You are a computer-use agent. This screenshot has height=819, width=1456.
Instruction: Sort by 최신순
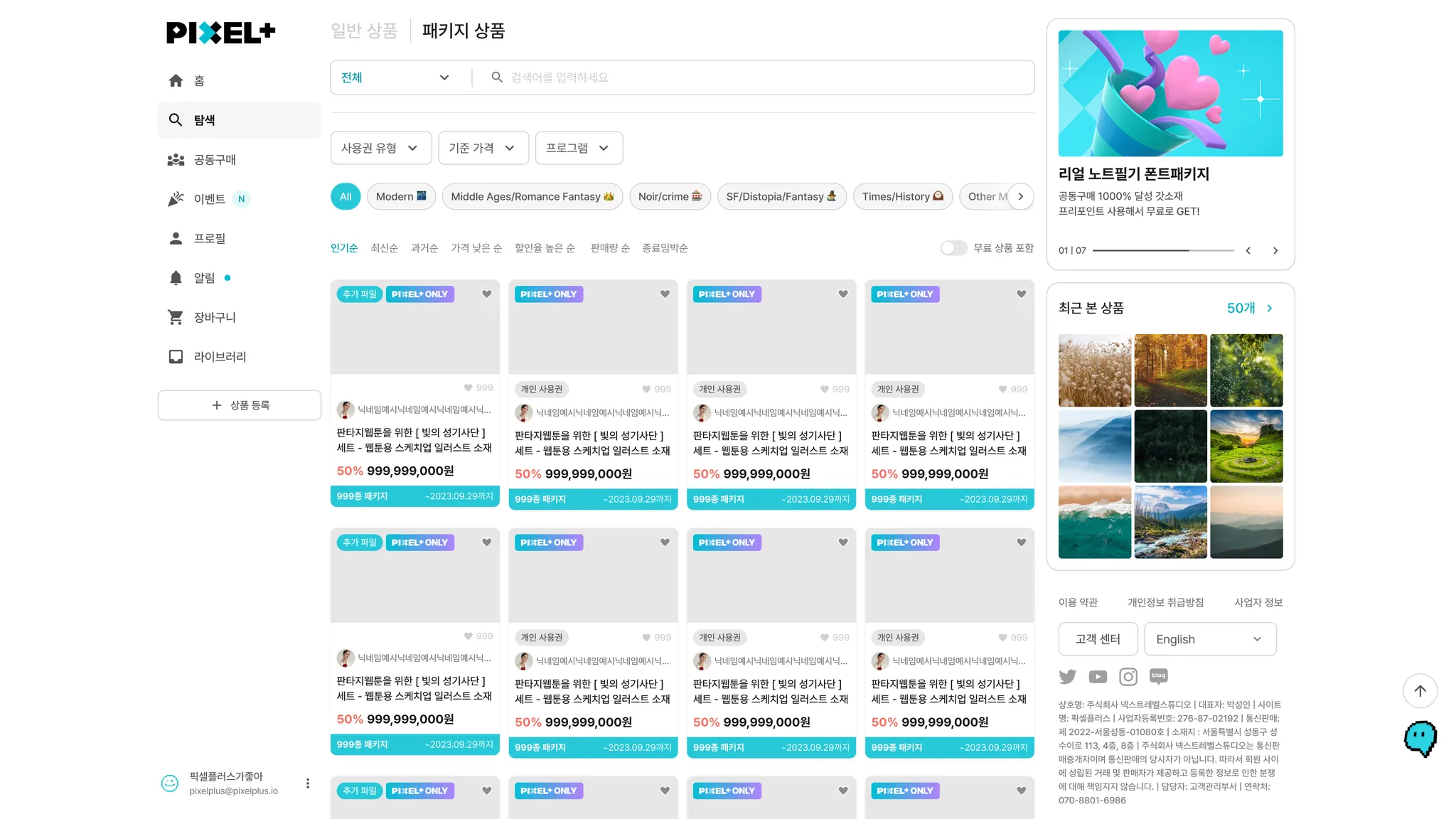pos(384,248)
